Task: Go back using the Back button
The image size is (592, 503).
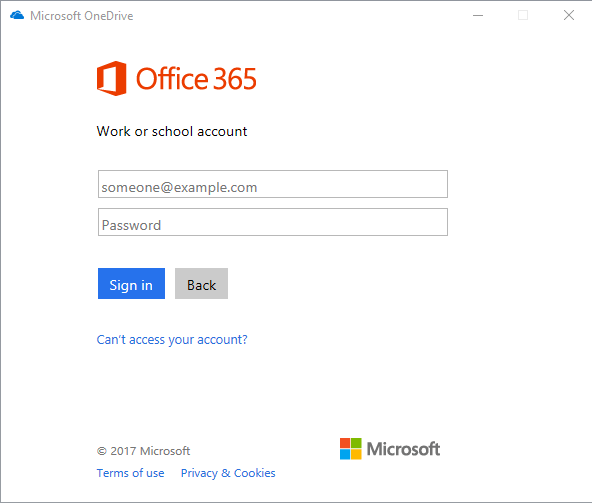Action: pos(201,284)
